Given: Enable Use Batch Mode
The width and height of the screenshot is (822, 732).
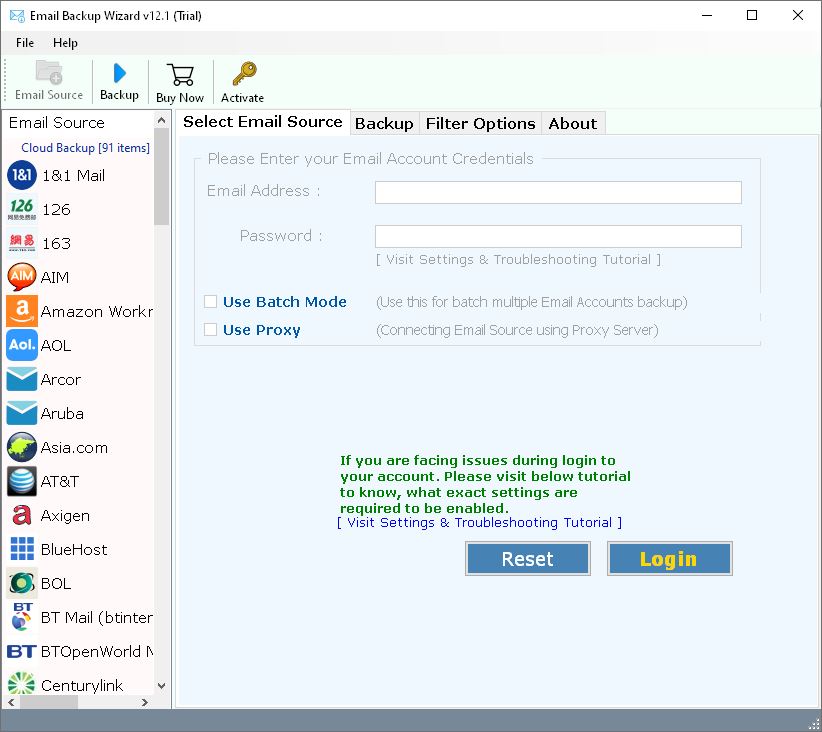Looking at the screenshot, I should click(x=210, y=301).
